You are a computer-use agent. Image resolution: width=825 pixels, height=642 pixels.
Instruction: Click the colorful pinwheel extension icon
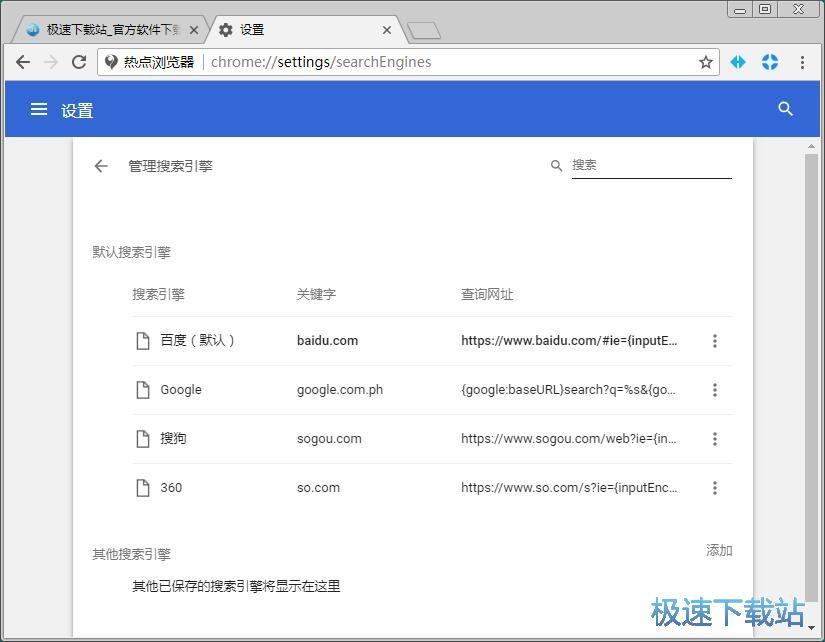[x=770, y=61]
